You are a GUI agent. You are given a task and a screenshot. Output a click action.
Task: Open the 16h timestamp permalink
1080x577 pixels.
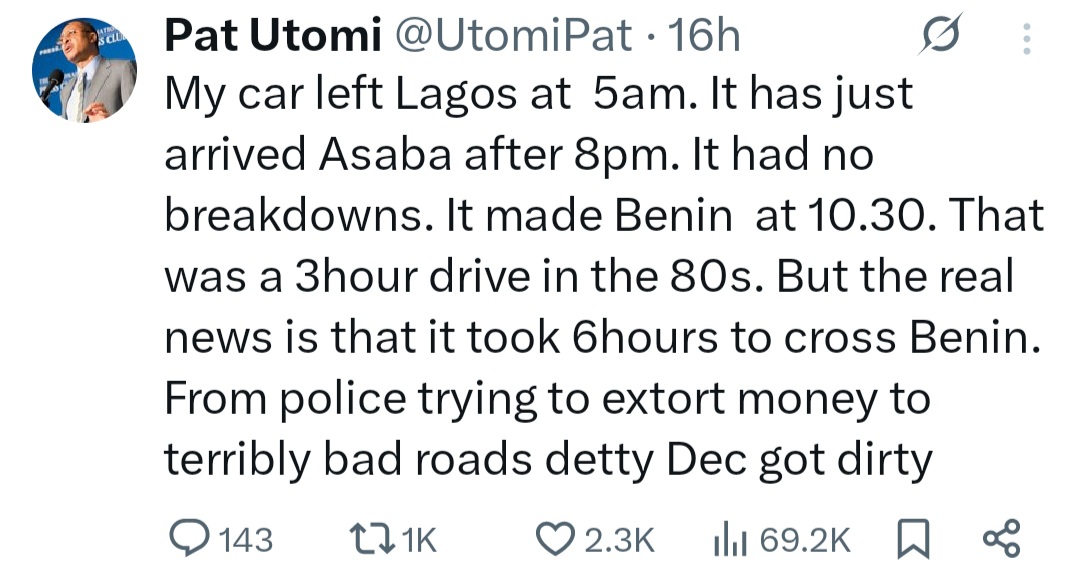(x=704, y=37)
